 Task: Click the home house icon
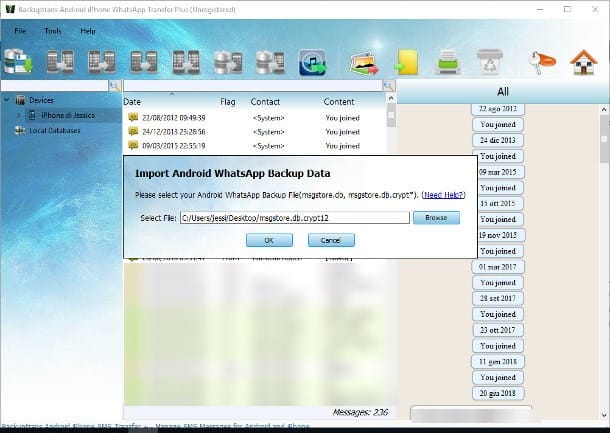click(584, 62)
